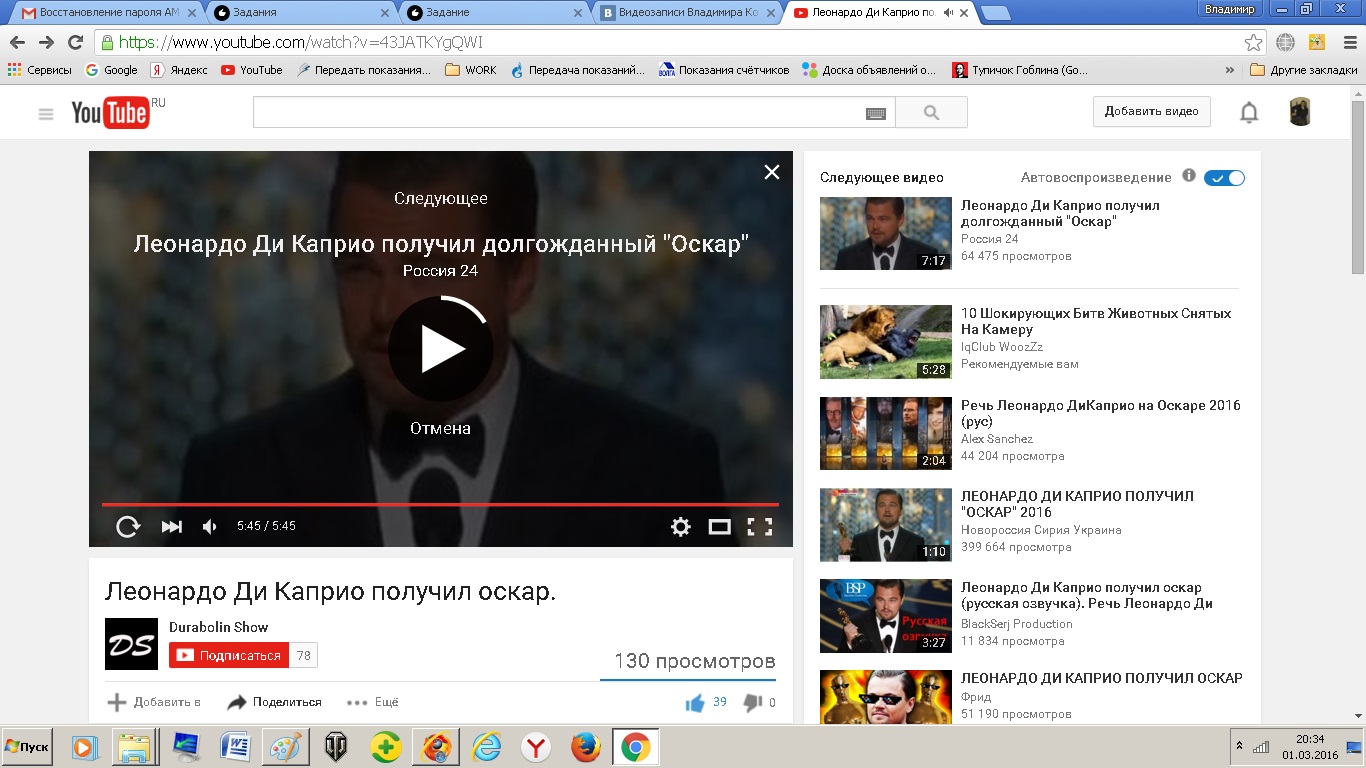
Task: Expand the hidden bookmarks chevron
Action: [x=1229, y=70]
